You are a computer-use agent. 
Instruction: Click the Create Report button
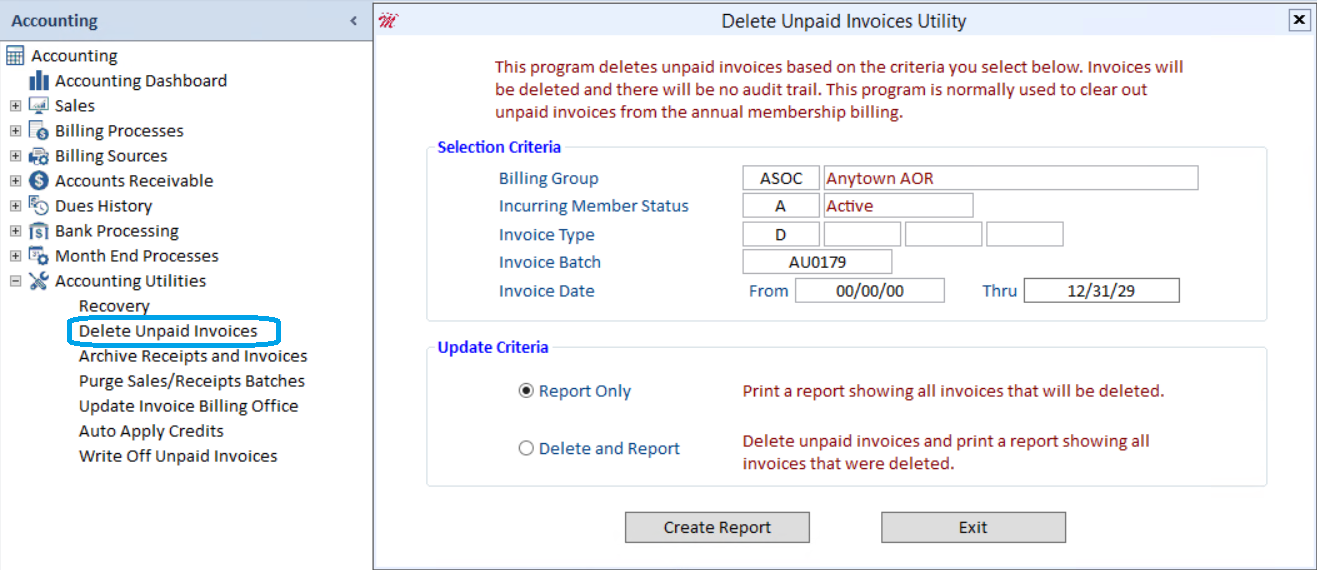pos(717,528)
